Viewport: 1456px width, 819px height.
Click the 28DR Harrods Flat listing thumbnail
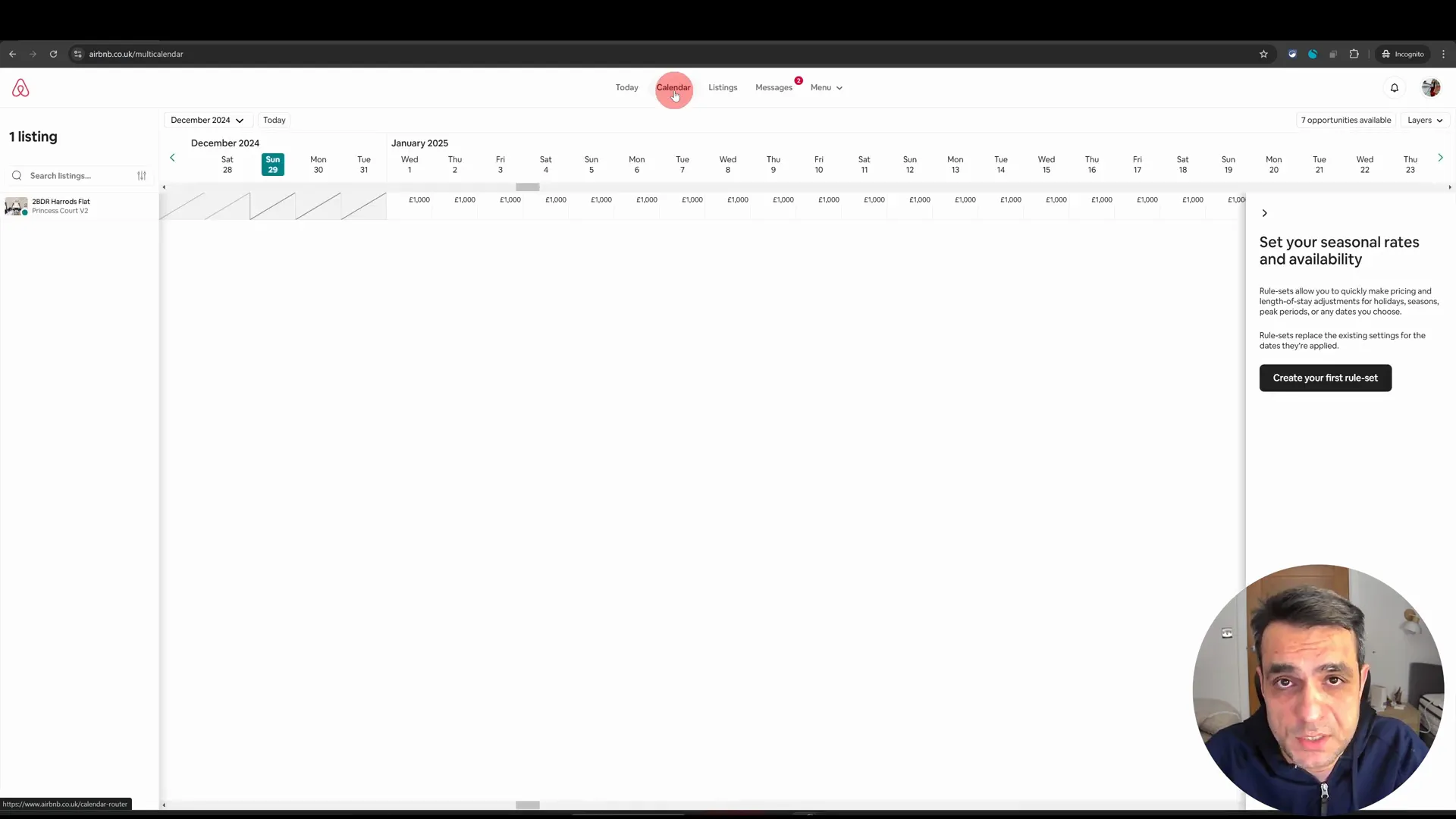coord(14,205)
